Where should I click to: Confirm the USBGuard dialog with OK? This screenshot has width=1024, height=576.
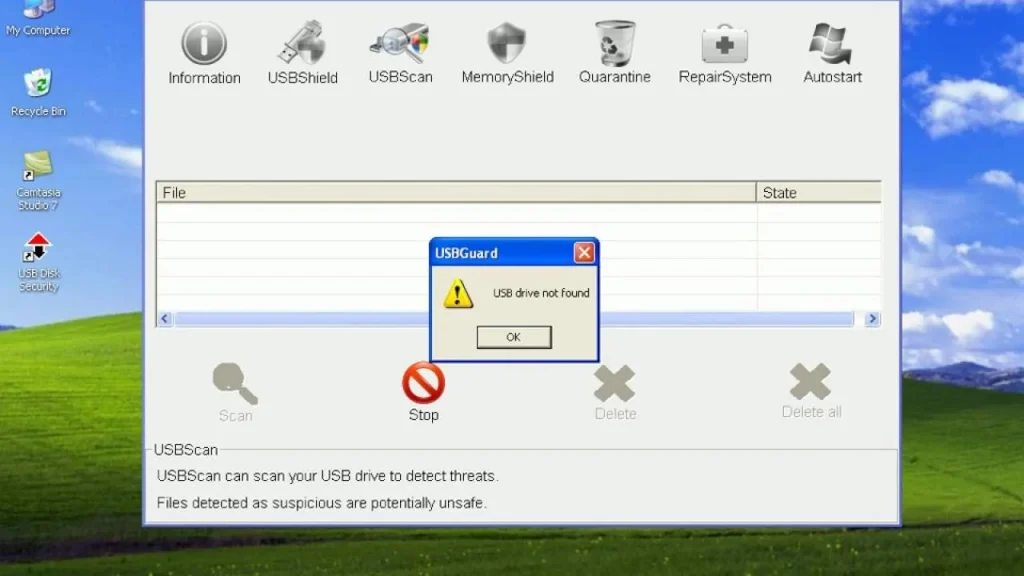tap(514, 337)
